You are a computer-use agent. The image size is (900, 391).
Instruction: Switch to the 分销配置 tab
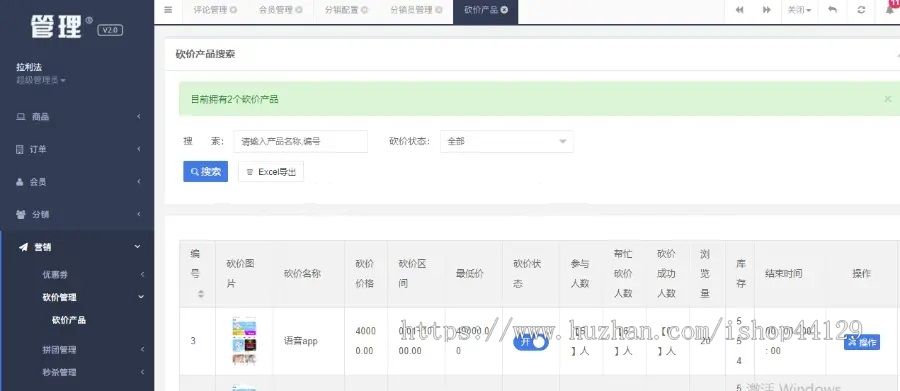tap(342, 10)
